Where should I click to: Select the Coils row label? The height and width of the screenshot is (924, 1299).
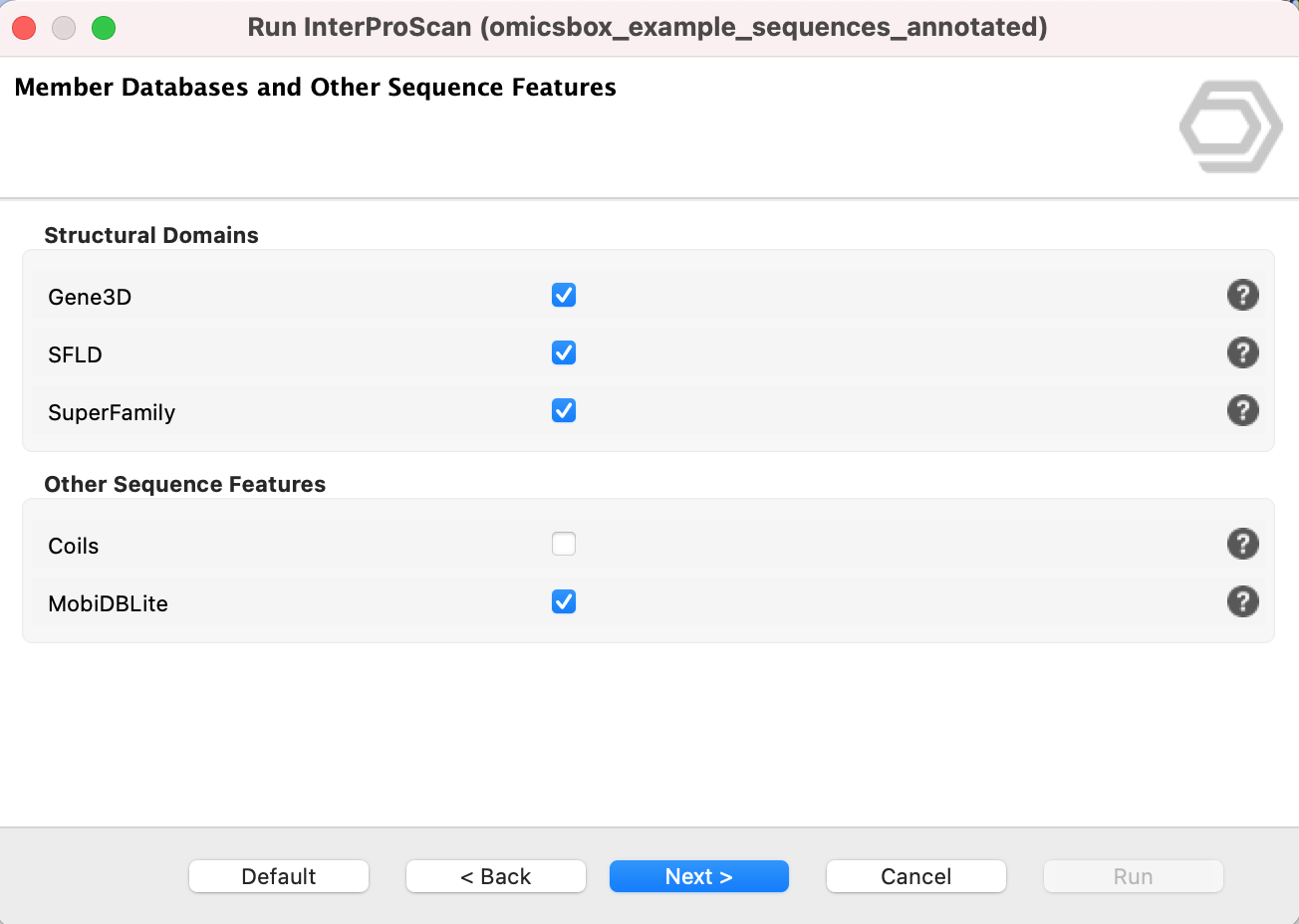(x=74, y=546)
